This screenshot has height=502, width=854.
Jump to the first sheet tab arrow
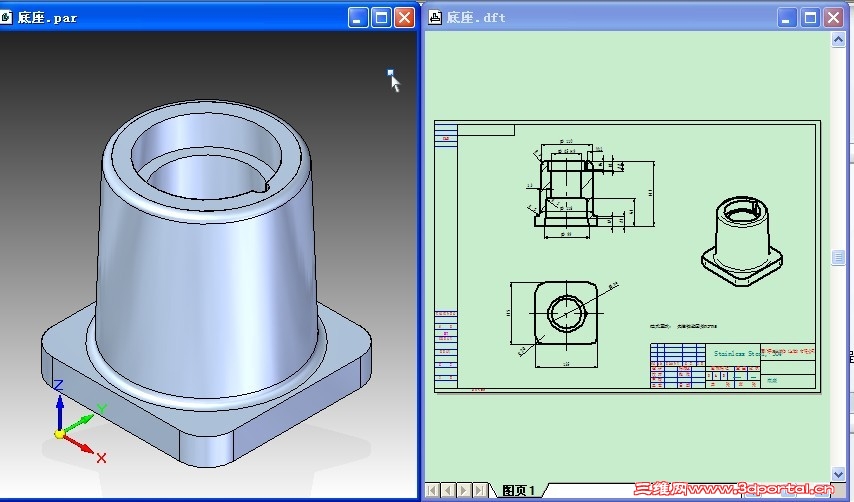pyautogui.click(x=432, y=490)
